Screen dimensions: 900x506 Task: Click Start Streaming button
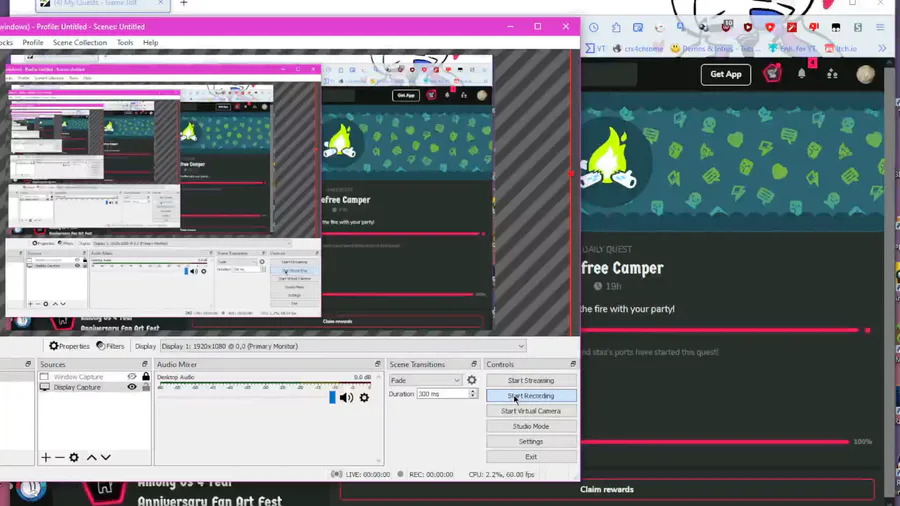[531, 380]
